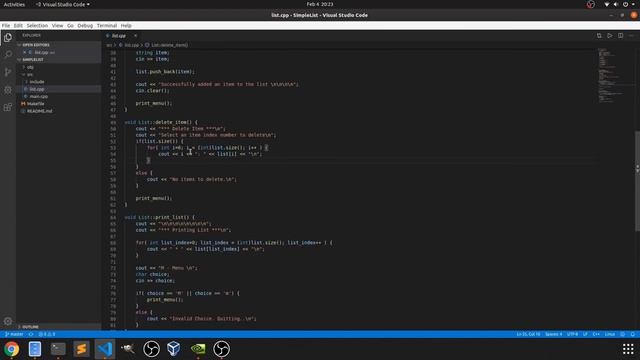The height and width of the screenshot is (360, 640).
Task: Click the Spaces: 4 indentation indicator
Action: (x=553, y=334)
